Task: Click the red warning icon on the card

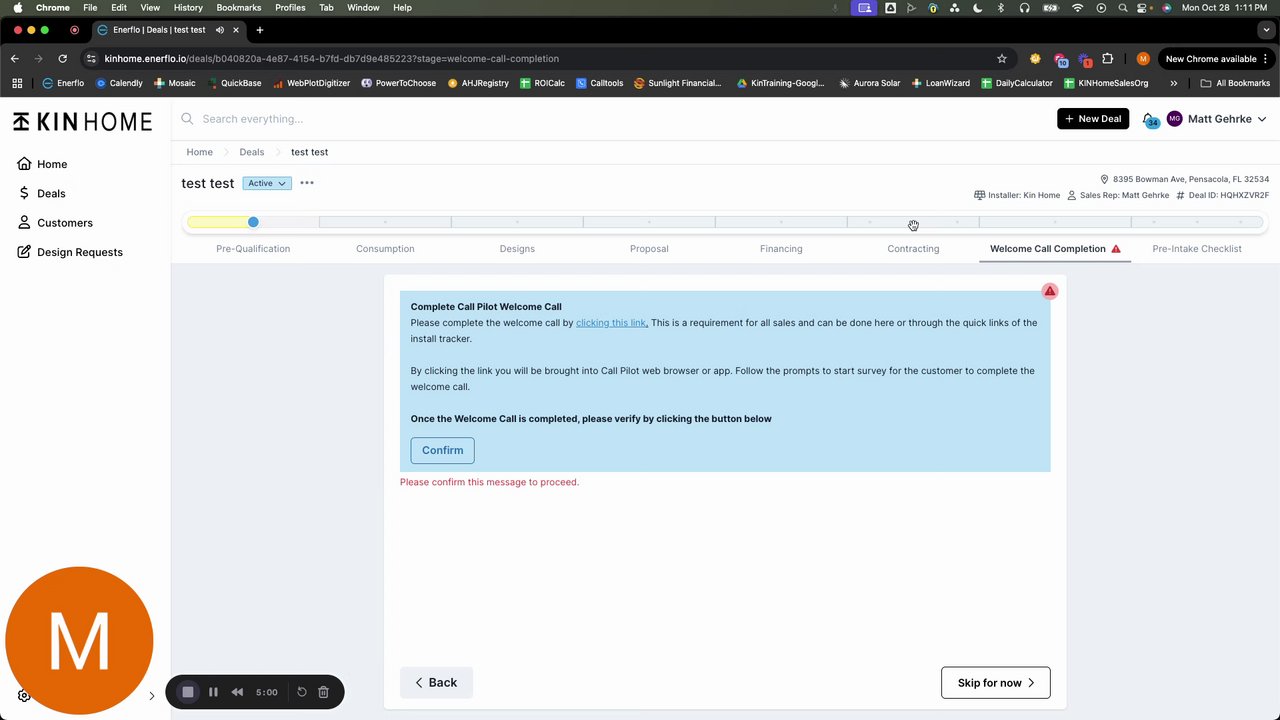Action: (1049, 291)
